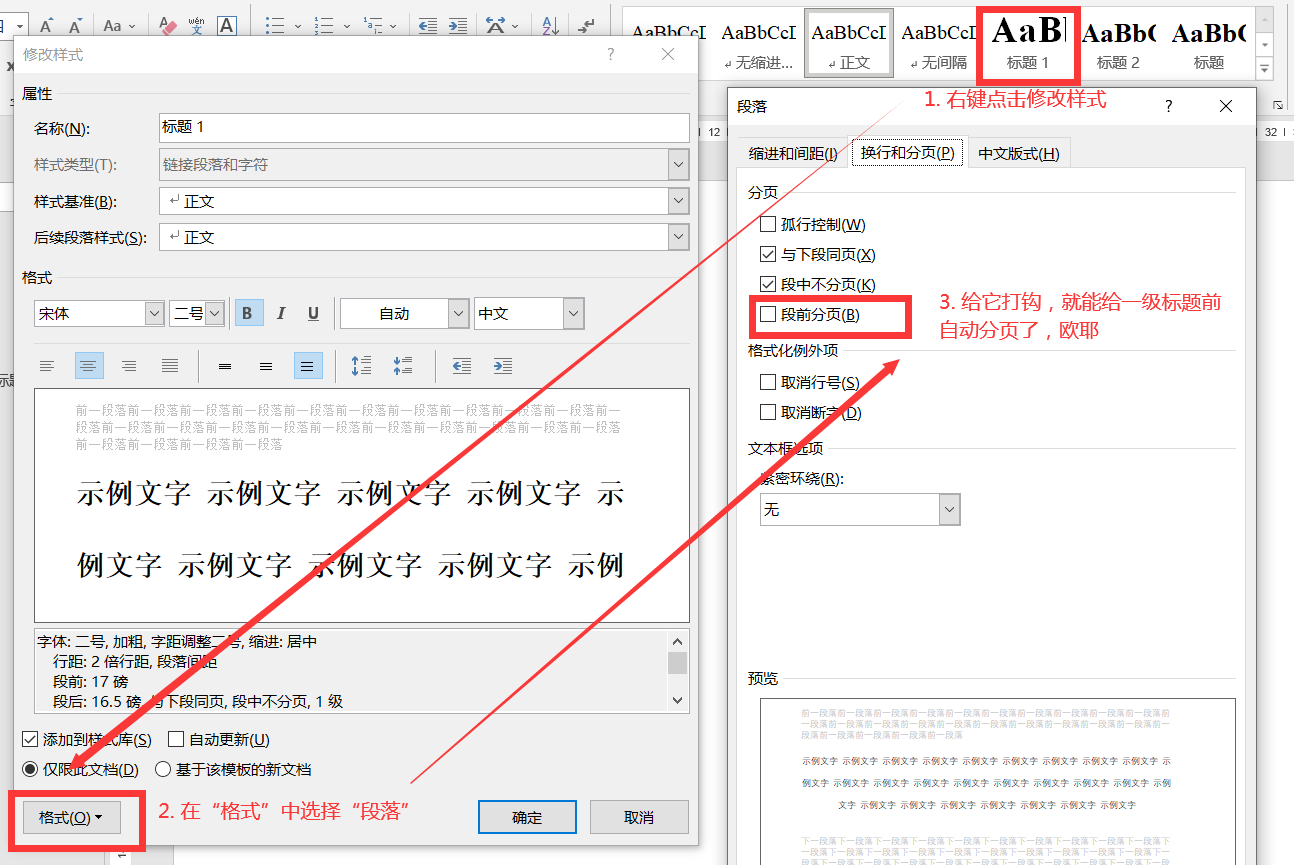Select 正文 style in gallery
The height and width of the screenshot is (865, 1294).
pos(849,43)
